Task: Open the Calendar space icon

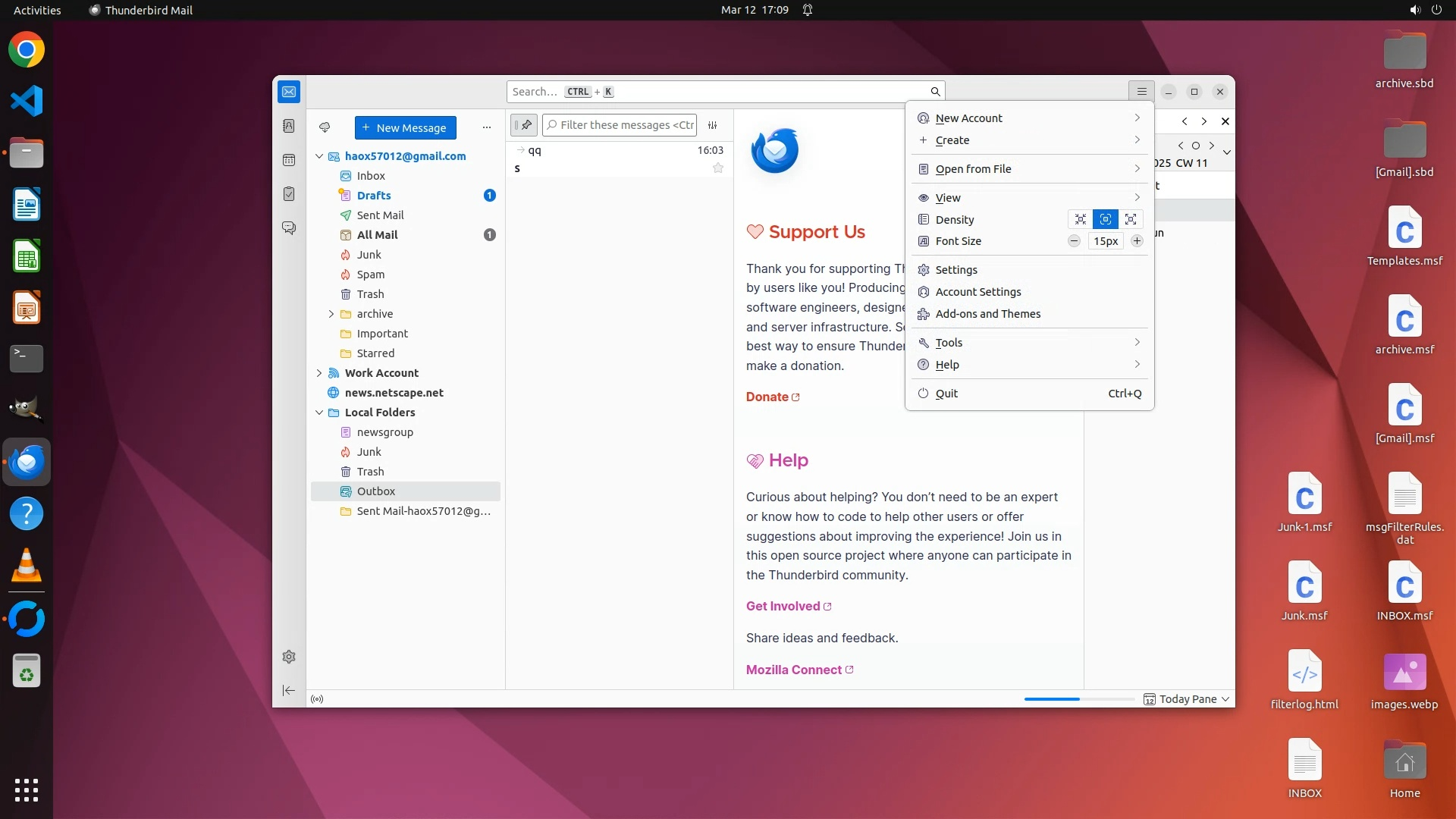Action: 289,160
